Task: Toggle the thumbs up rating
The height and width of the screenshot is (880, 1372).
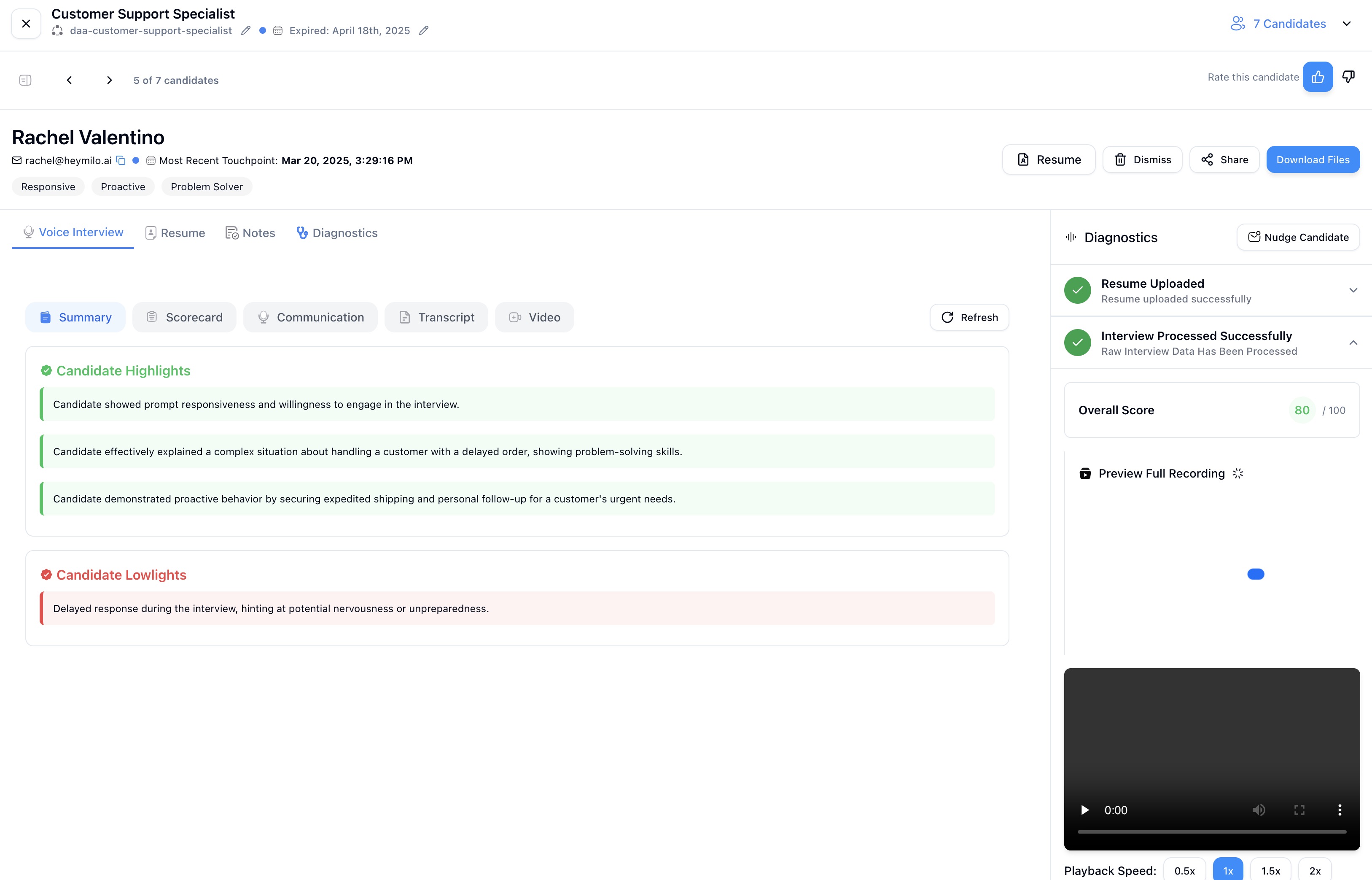Action: 1318,76
